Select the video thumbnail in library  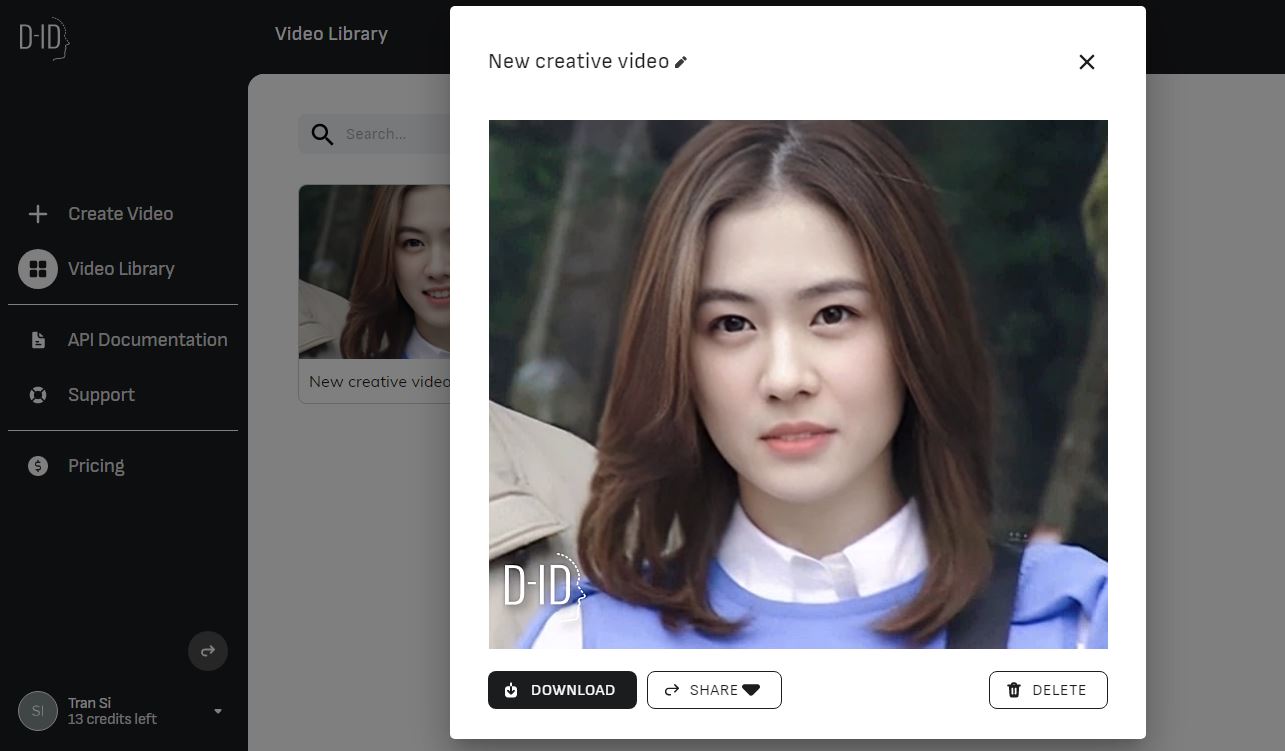point(374,272)
